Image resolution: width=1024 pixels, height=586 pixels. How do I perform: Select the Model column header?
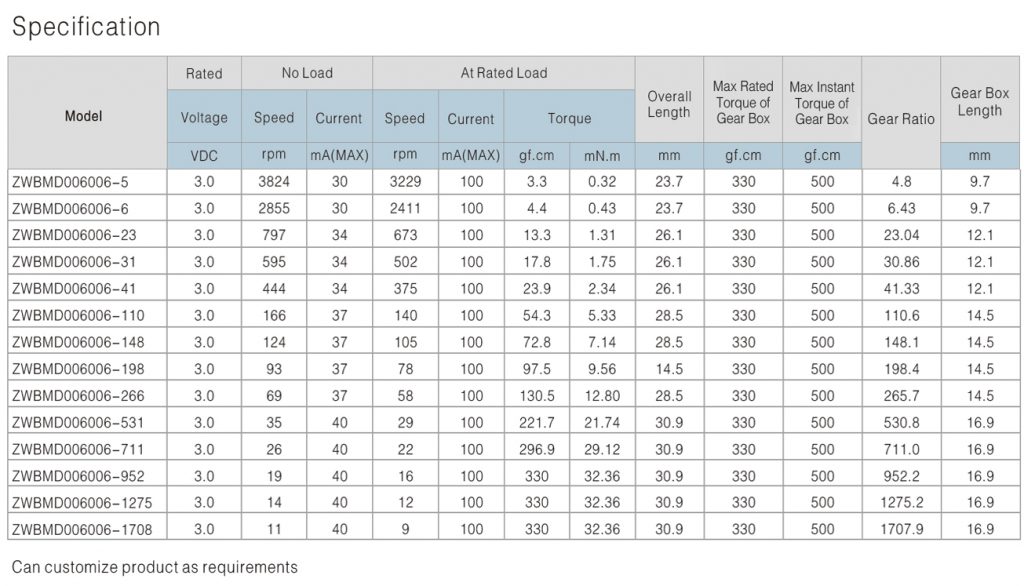(84, 116)
